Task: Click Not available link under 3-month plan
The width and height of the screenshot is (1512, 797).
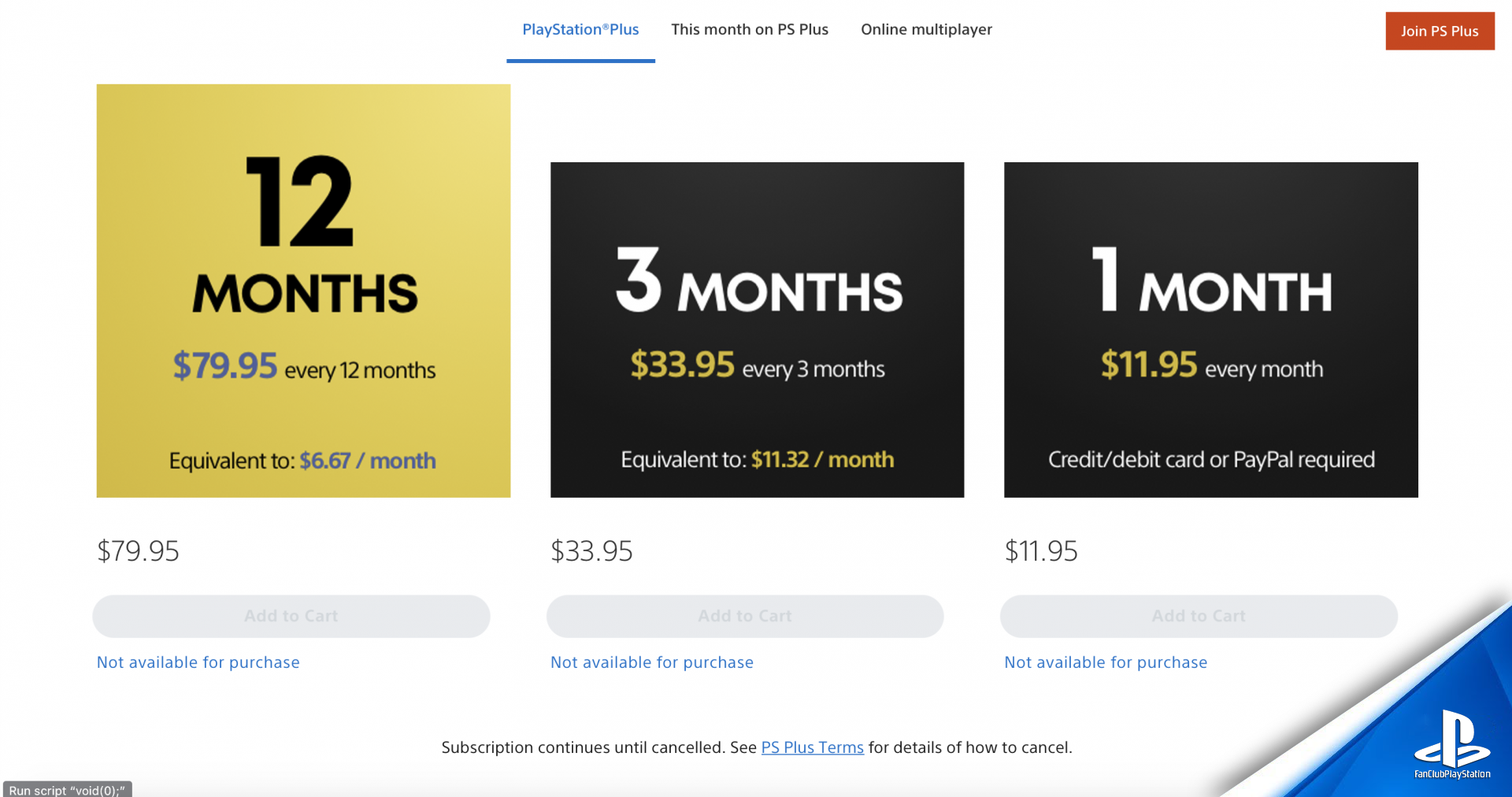Action: [x=652, y=662]
